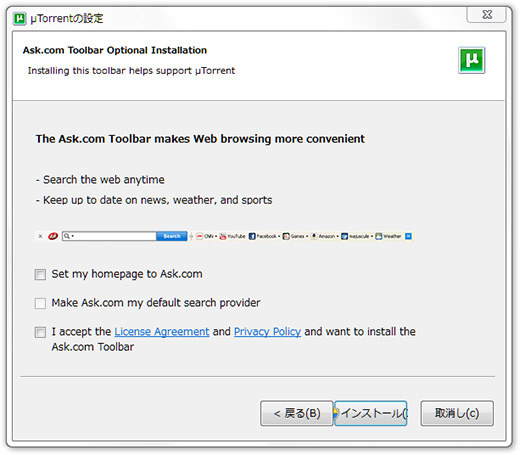520x455 pixels.
Task: Check Make Ask.com my default search provider
Action: click(40, 303)
